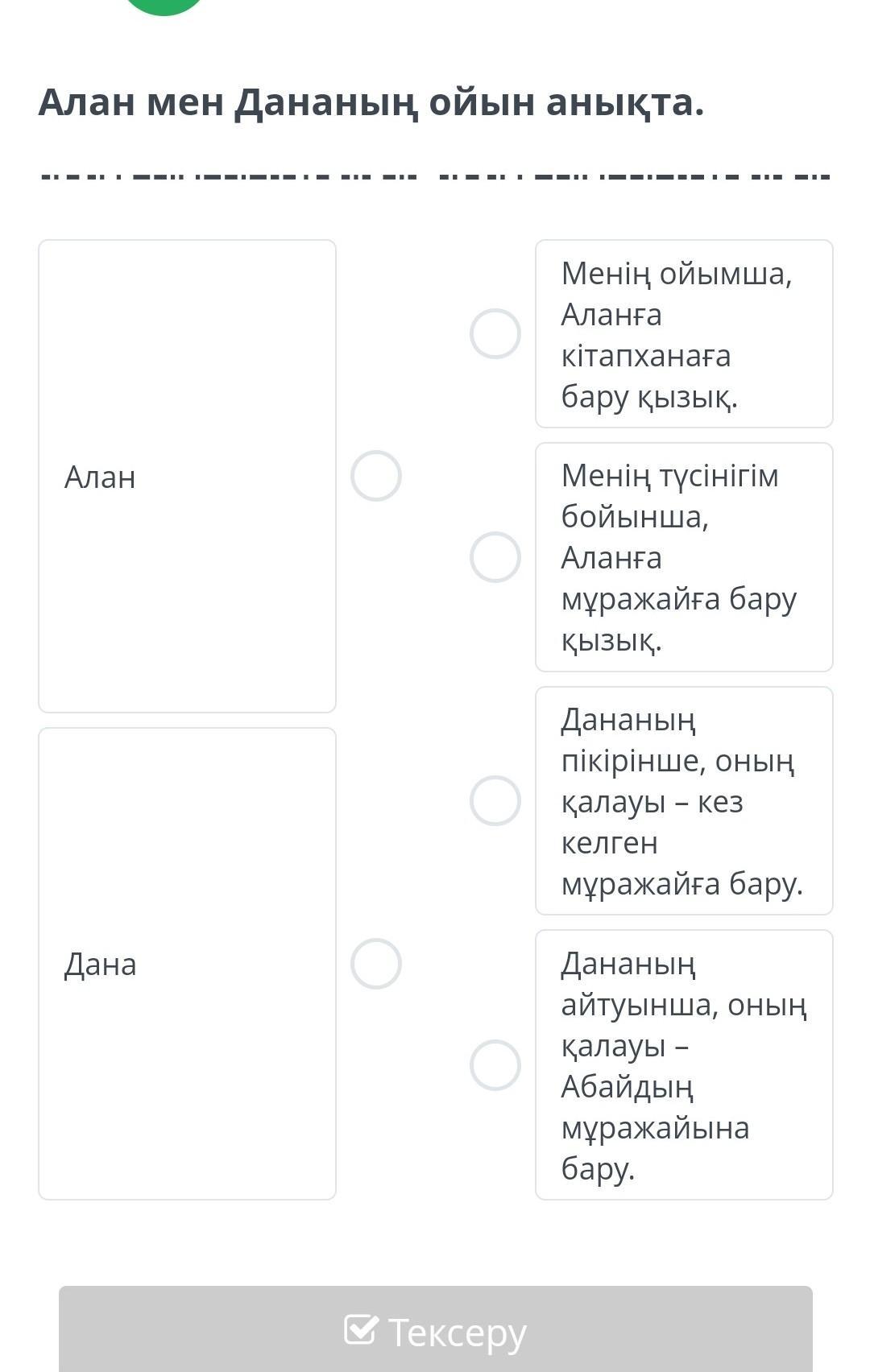Click the 'Тексеру' label text
Viewport: 870px width, 1372px height.
click(x=457, y=1332)
